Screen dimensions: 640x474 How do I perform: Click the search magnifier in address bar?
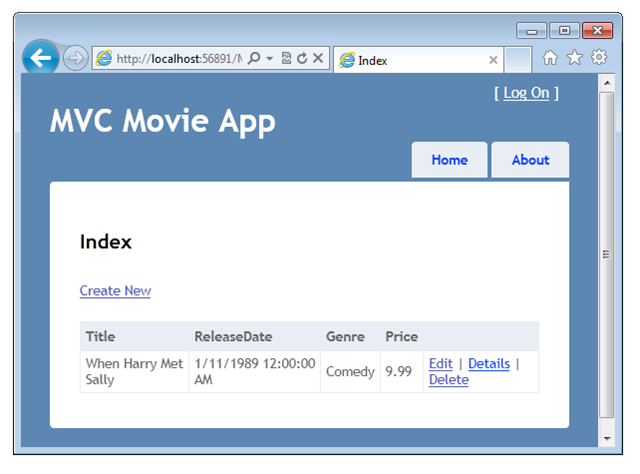tap(254, 59)
